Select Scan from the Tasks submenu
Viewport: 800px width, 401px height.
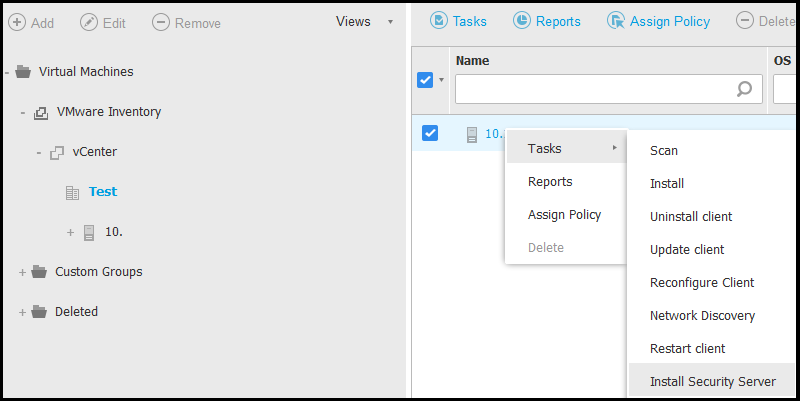click(x=664, y=151)
